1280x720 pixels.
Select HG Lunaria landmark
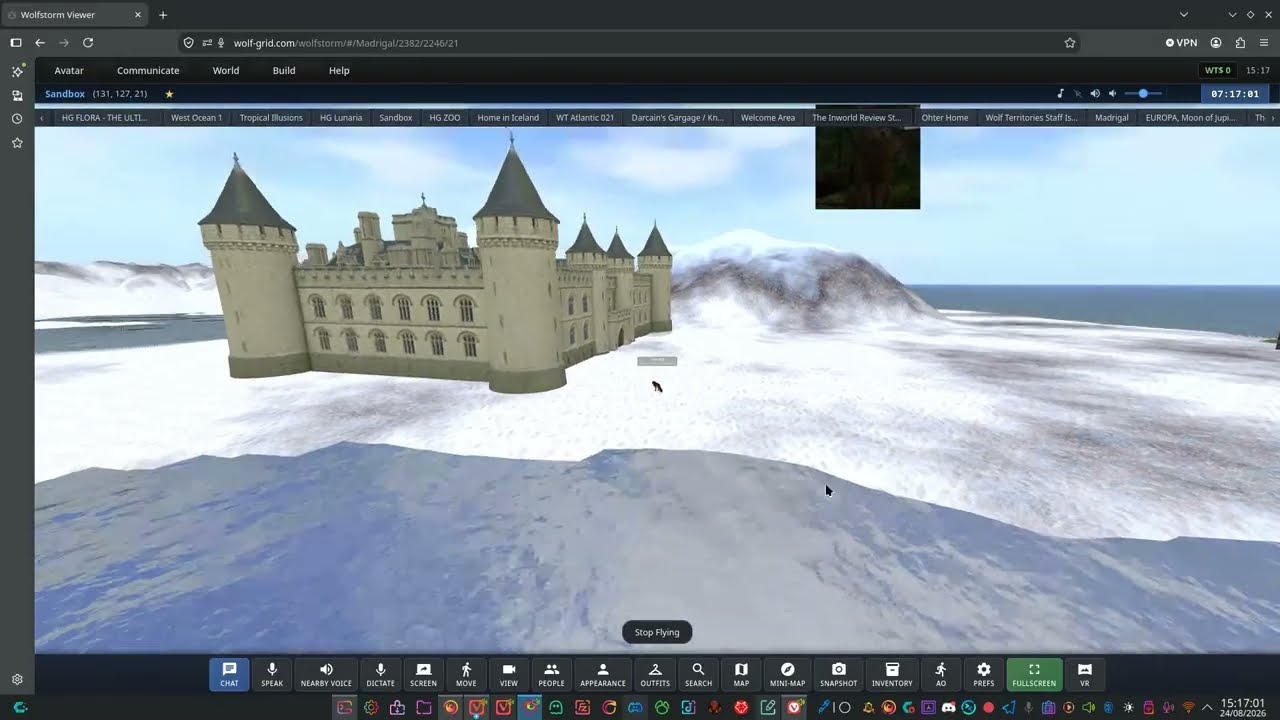(x=341, y=118)
